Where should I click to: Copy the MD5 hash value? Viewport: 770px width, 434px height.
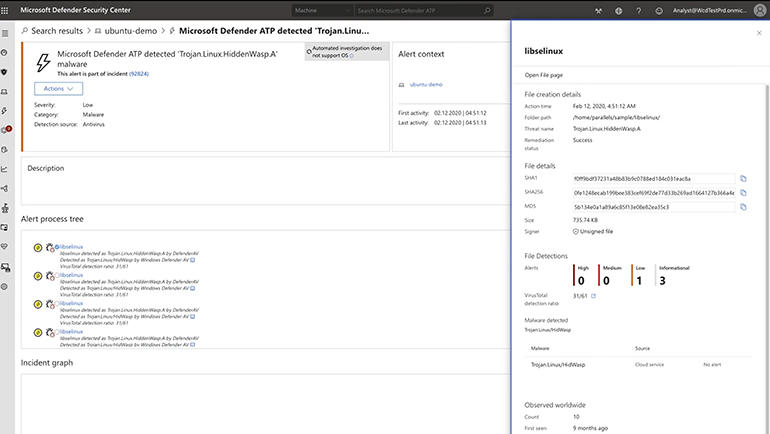[x=742, y=207]
